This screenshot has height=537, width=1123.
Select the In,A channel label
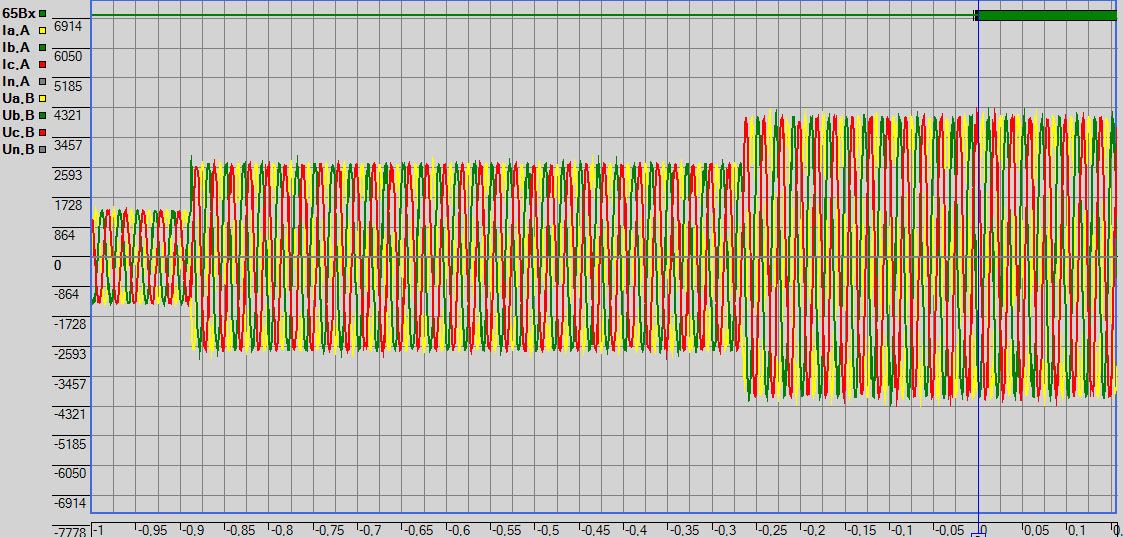(16, 82)
